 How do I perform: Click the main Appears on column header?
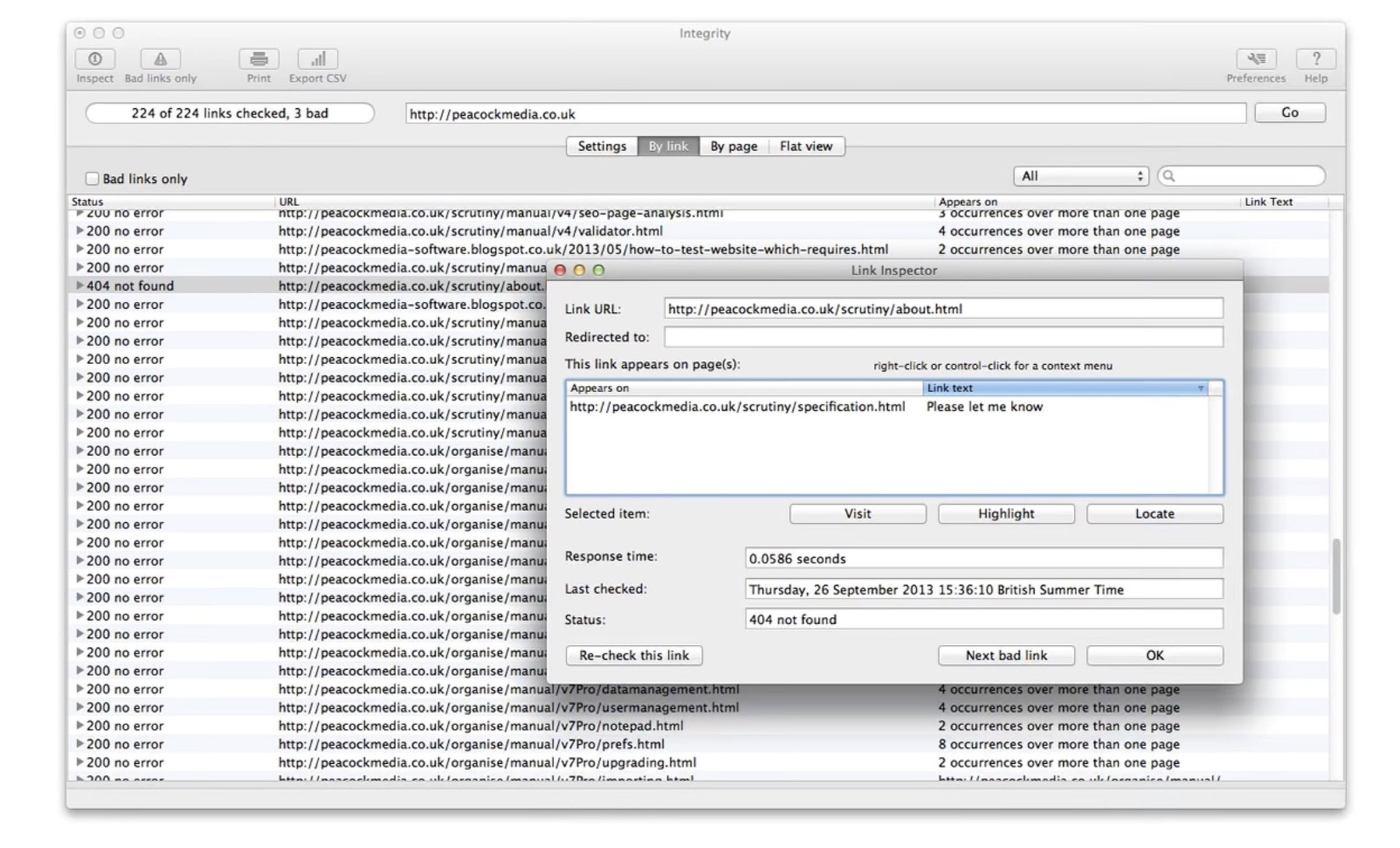pyautogui.click(x=1087, y=201)
